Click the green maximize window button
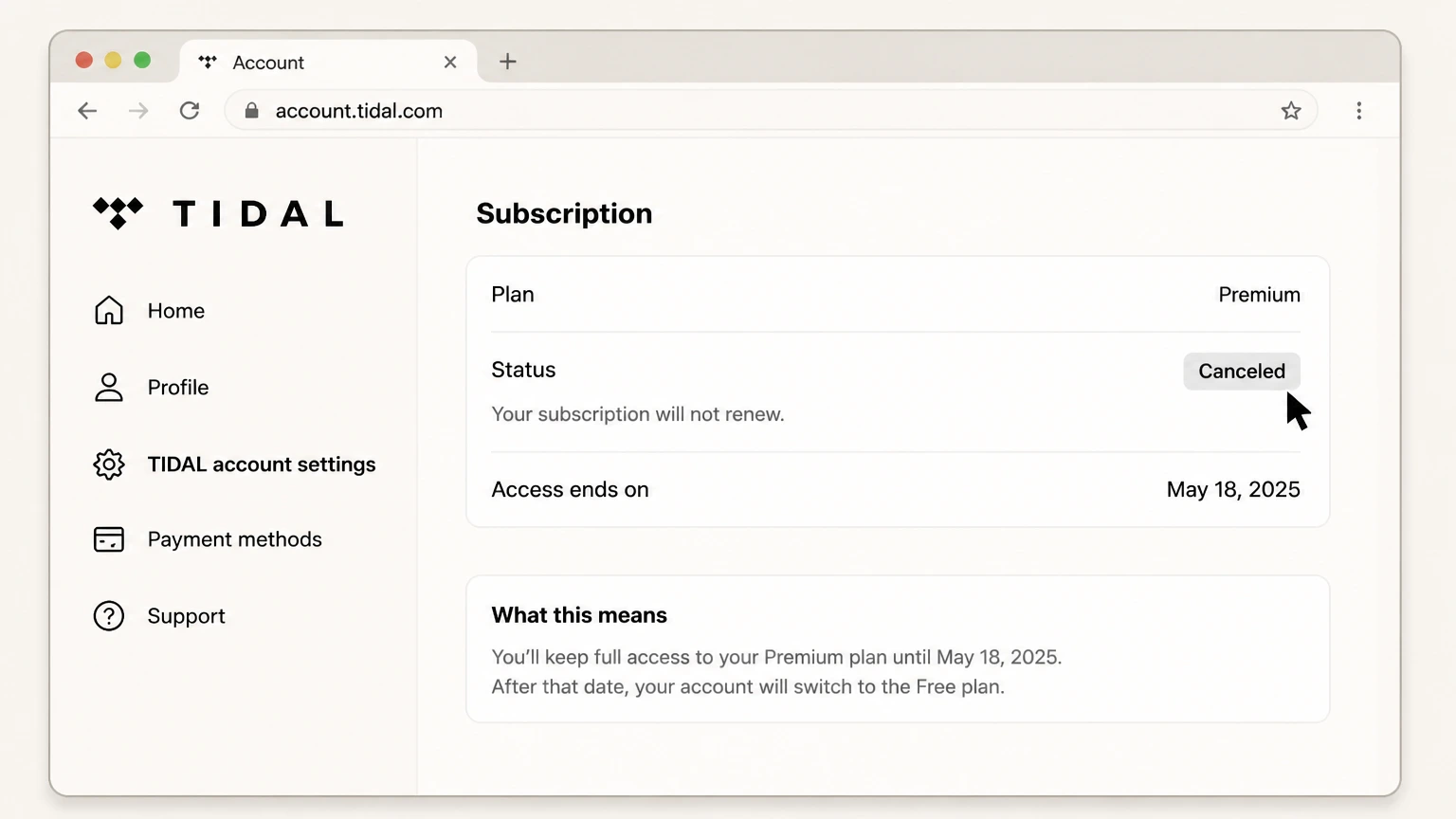 142,61
